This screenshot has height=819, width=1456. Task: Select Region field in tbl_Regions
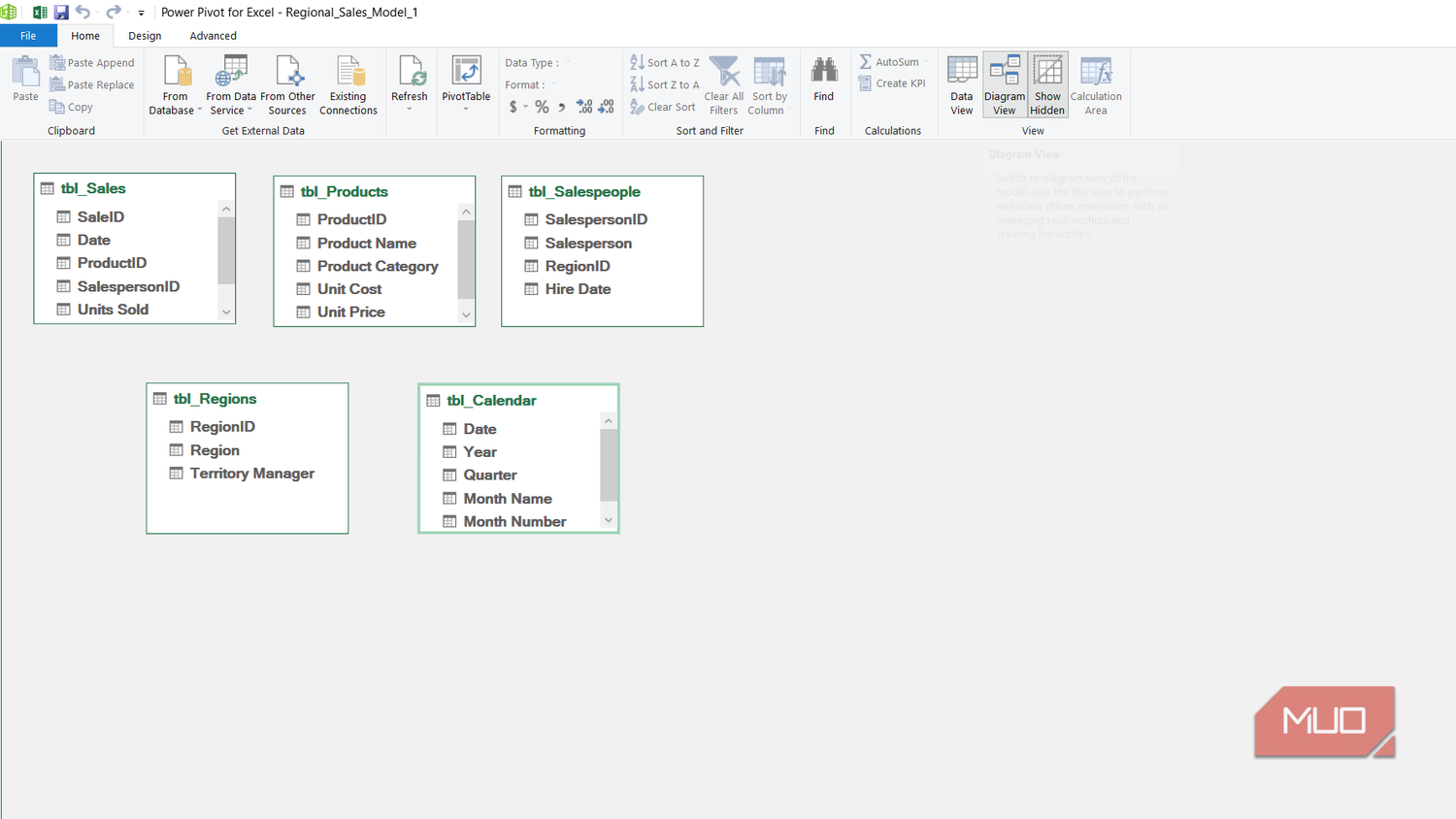click(x=215, y=450)
